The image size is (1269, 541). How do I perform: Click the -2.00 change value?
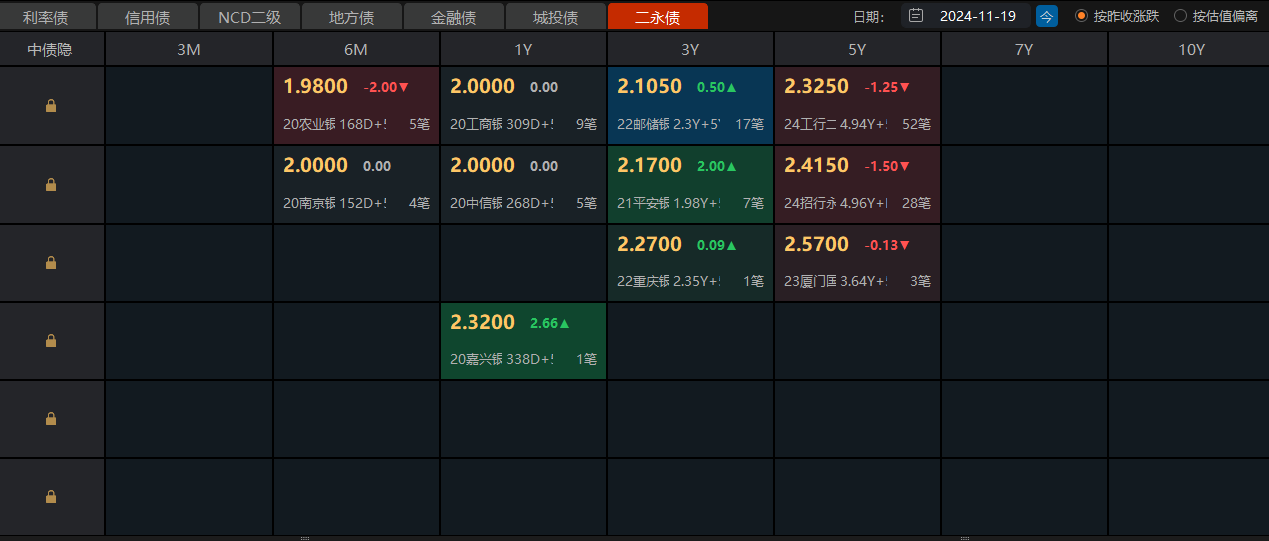(386, 87)
